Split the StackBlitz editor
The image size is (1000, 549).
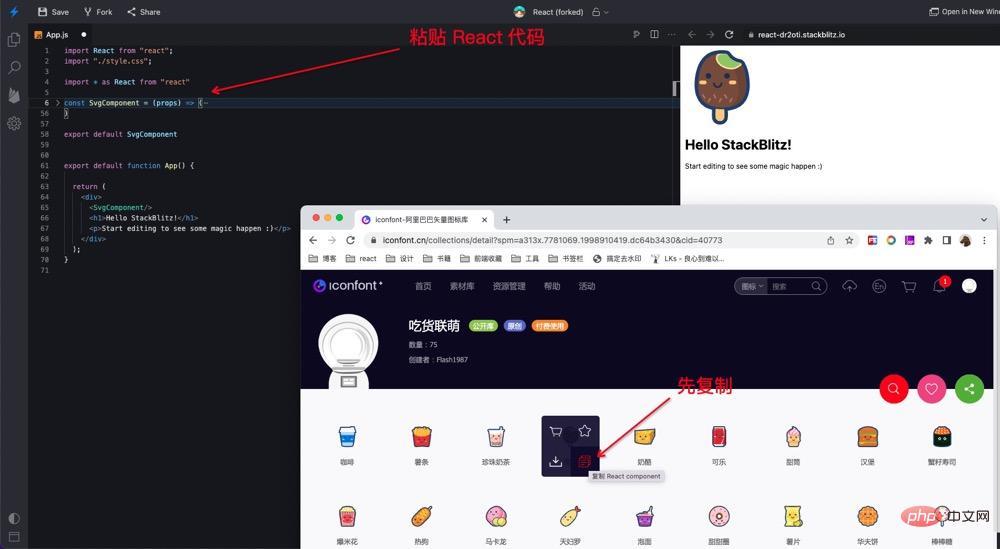tap(654, 34)
